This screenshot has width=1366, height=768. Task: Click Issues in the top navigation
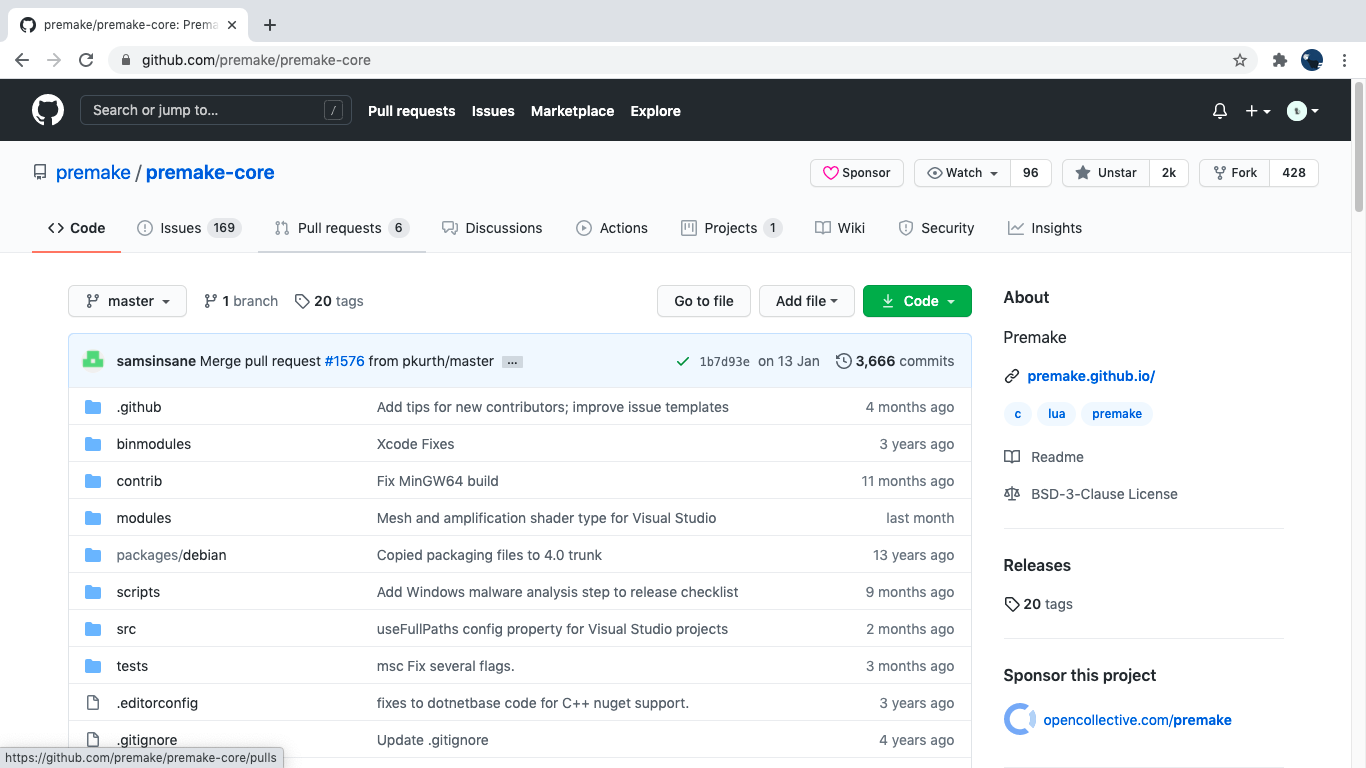pyautogui.click(x=493, y=111)
